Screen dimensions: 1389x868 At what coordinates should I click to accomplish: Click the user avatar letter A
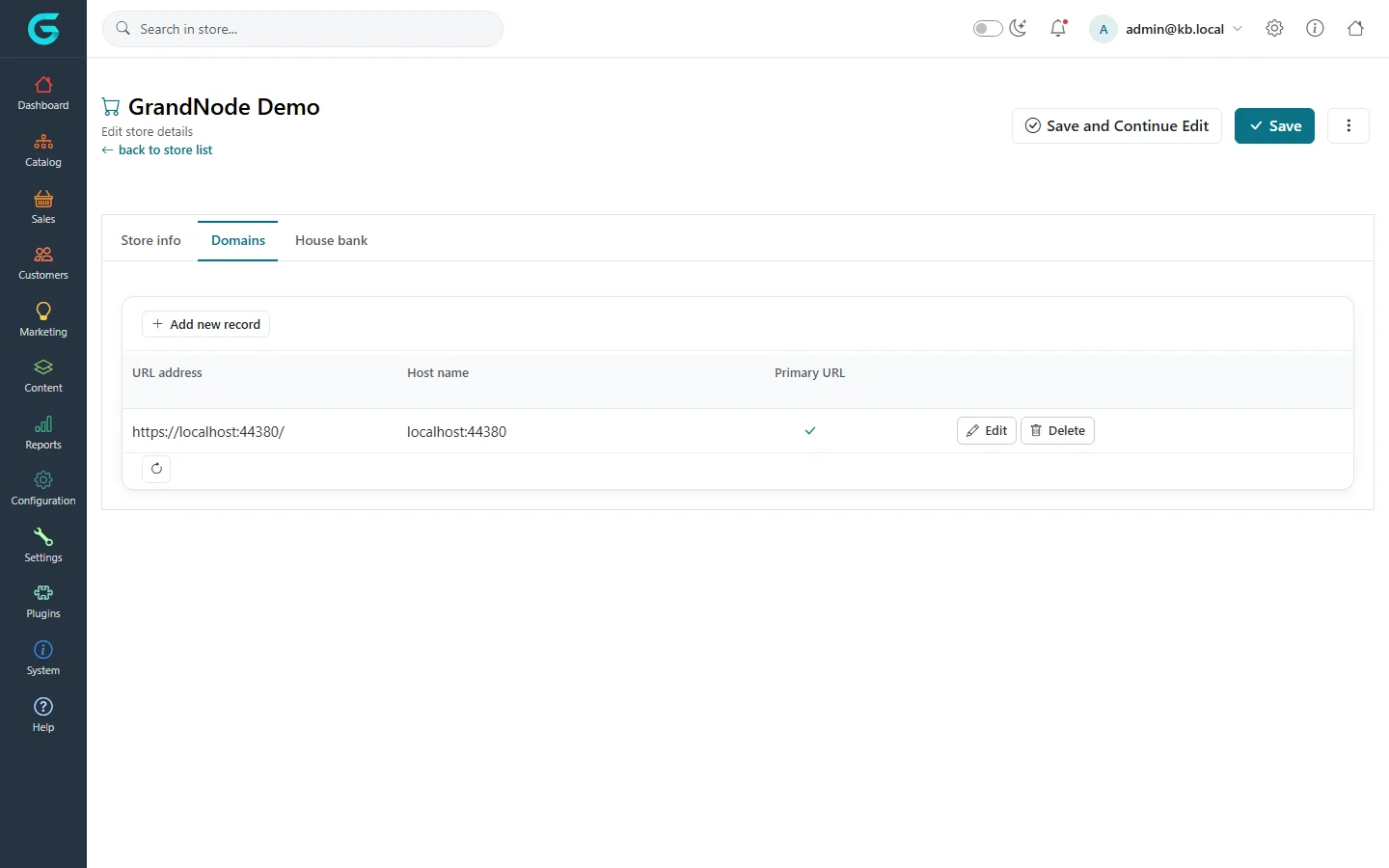click(1103, 29)
